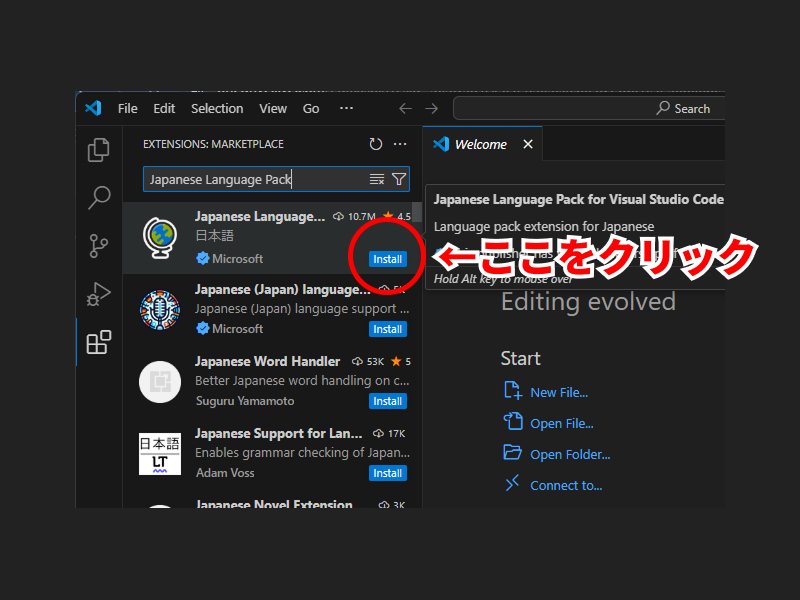Viewport: 800px width, 600px height.
Task: Click the title bar Search command center
Action: pos(589,109)
